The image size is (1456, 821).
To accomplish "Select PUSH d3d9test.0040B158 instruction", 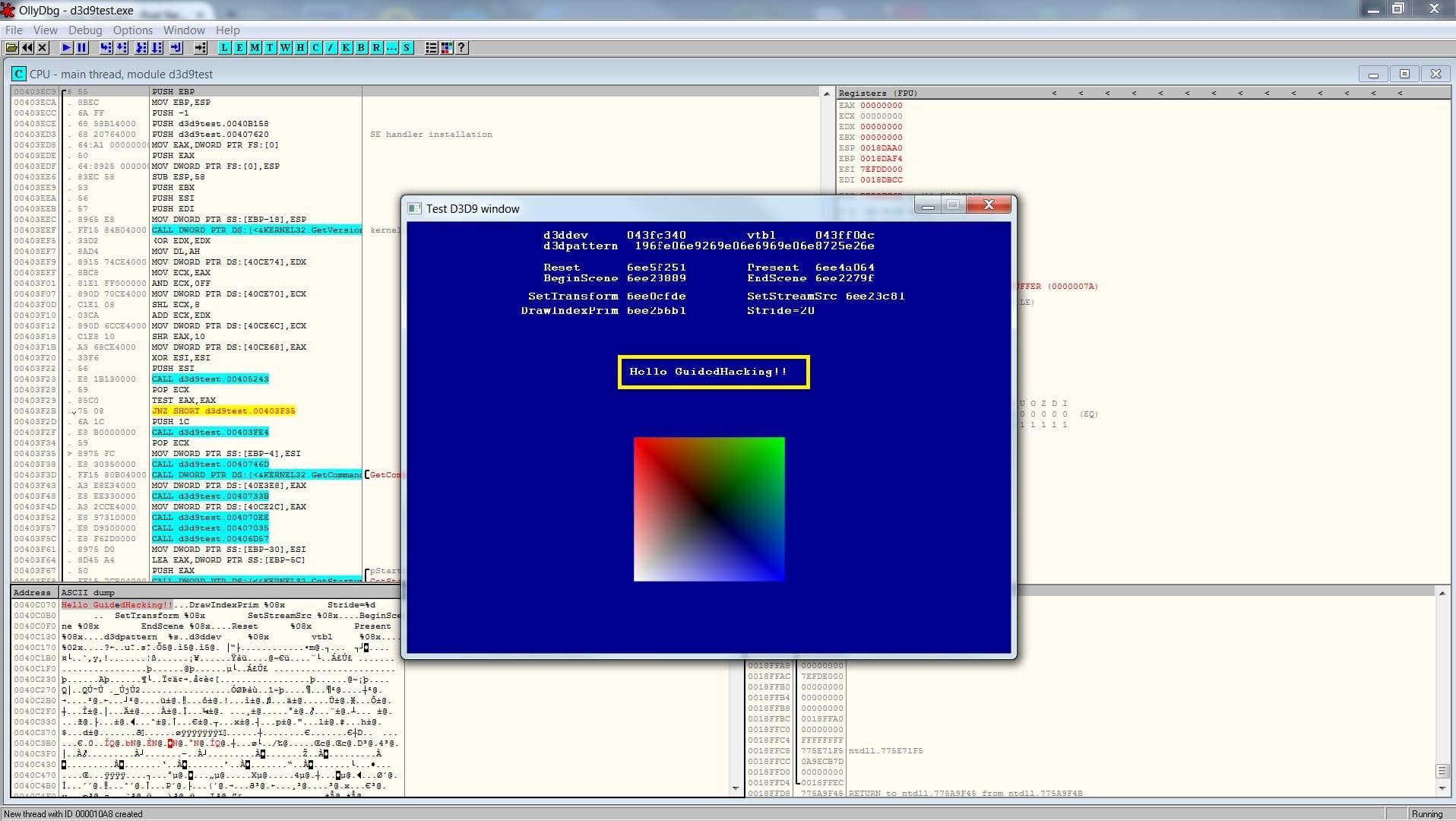I will click(x=210, y=124).
